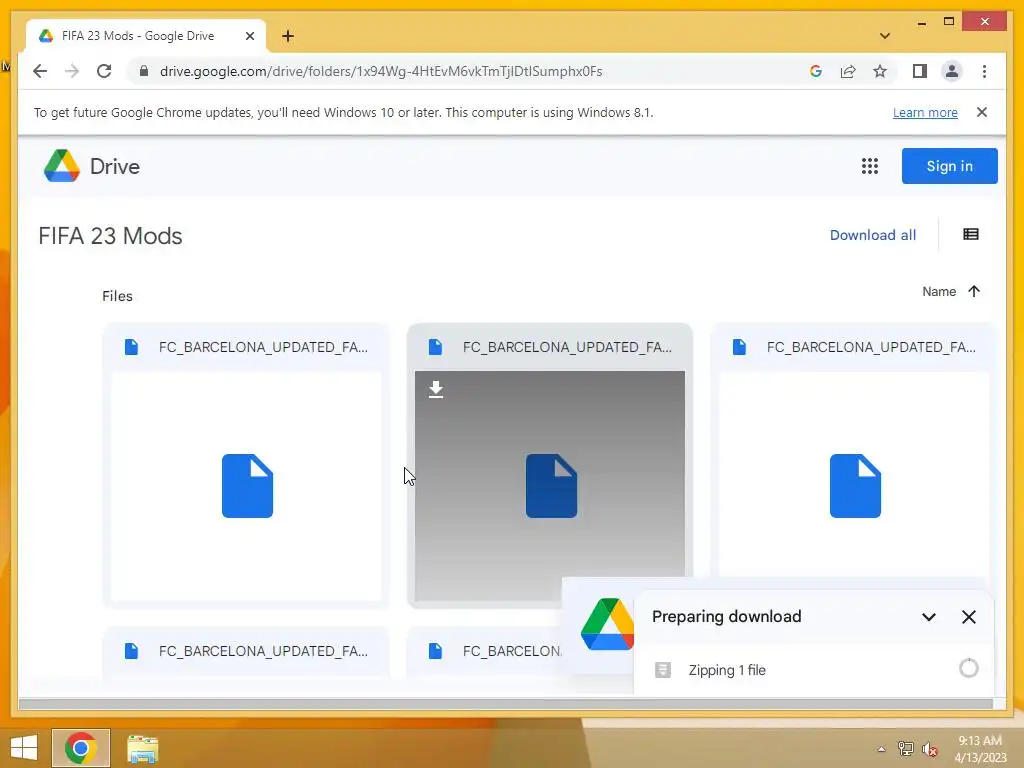Bookmark this page with the star icon
The width and height of the screenshot is (1024, 768).
[880, 71]
